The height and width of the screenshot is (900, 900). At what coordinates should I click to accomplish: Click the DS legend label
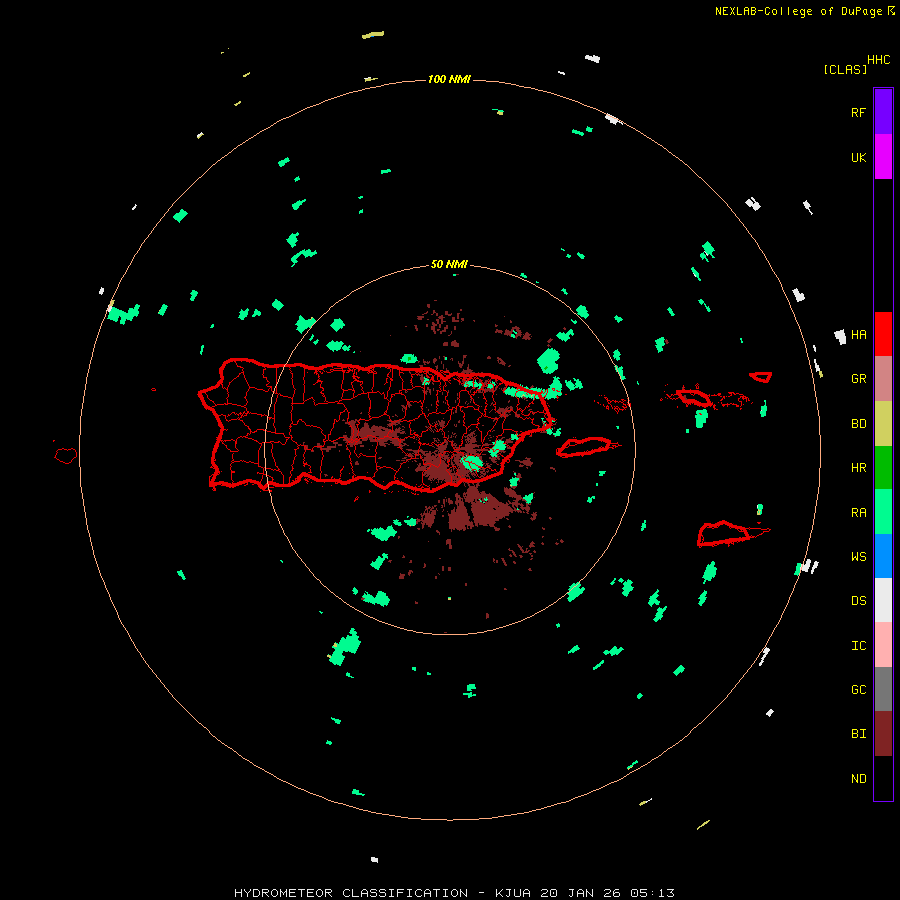coord(858,601)
